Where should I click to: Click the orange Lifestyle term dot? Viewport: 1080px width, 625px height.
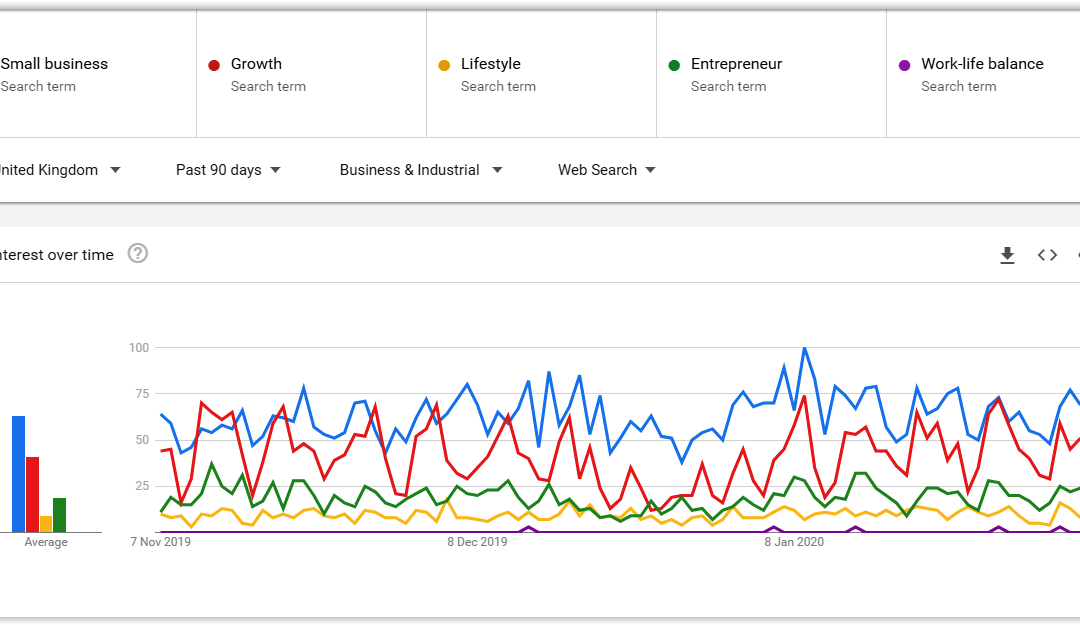pyautogui.click(x=444, y=65)
